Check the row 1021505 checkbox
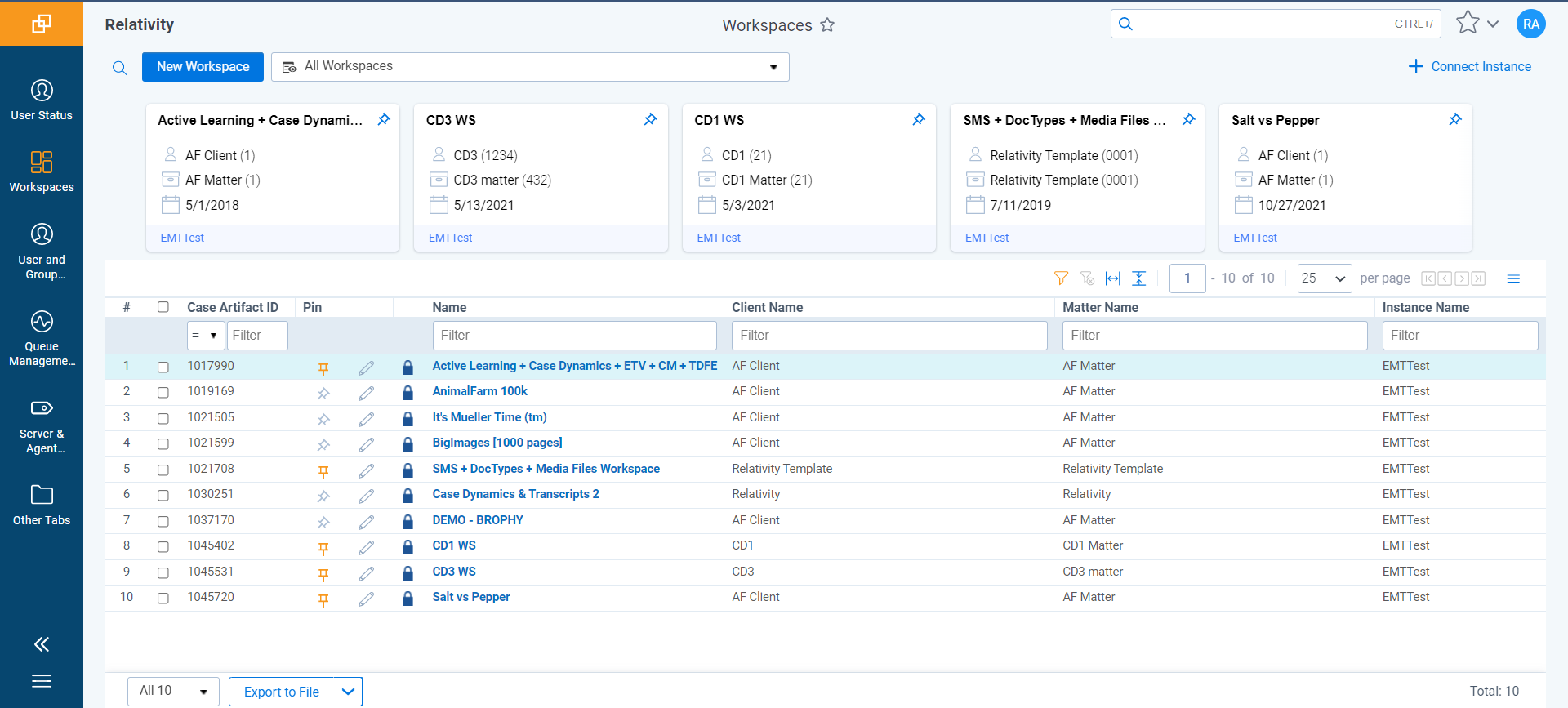This screenshot has height=708, width=1568. (x=163, y=419)
